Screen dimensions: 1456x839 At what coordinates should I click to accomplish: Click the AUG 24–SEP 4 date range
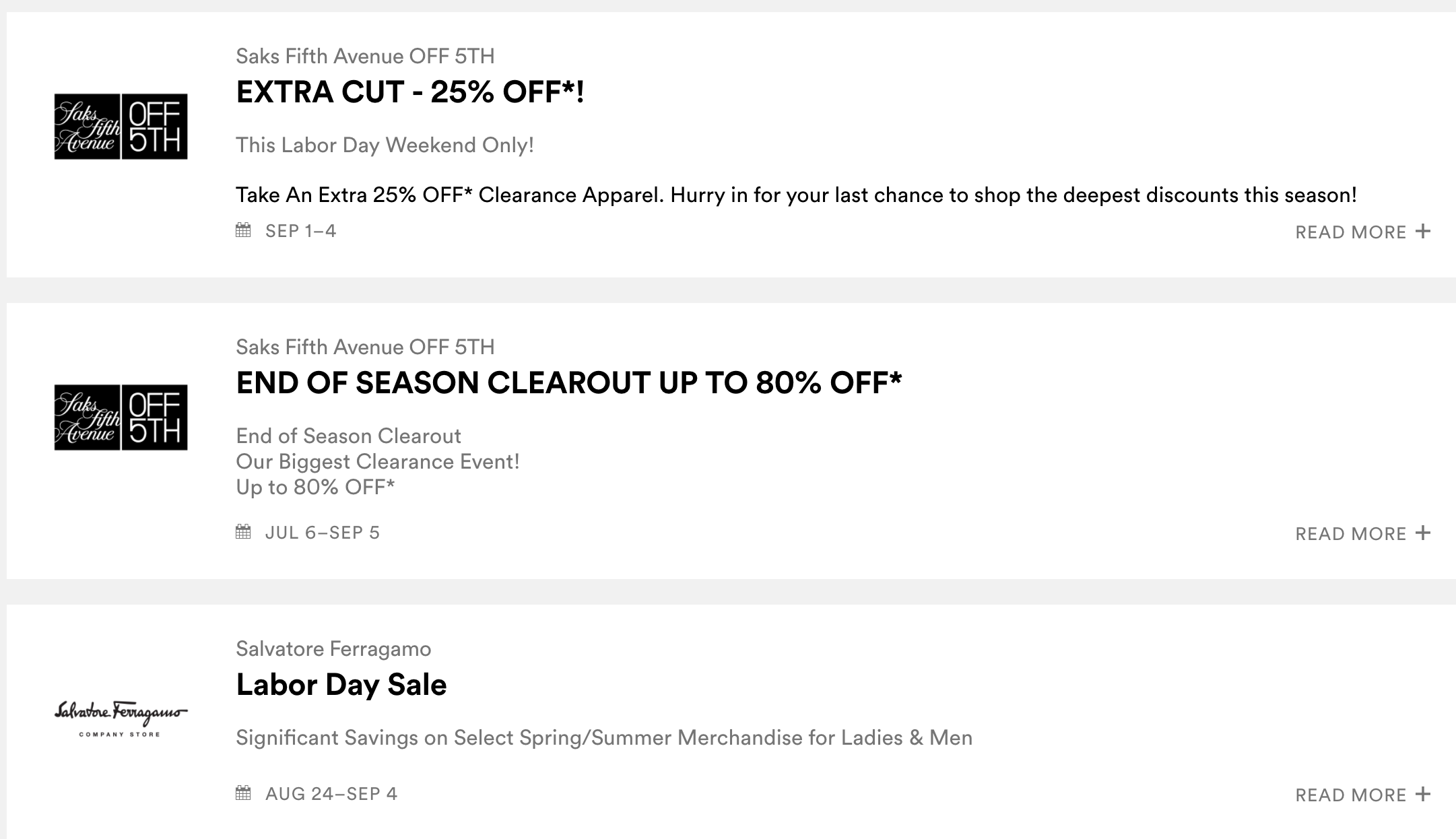pyautogui.click(x=331, y=794)
